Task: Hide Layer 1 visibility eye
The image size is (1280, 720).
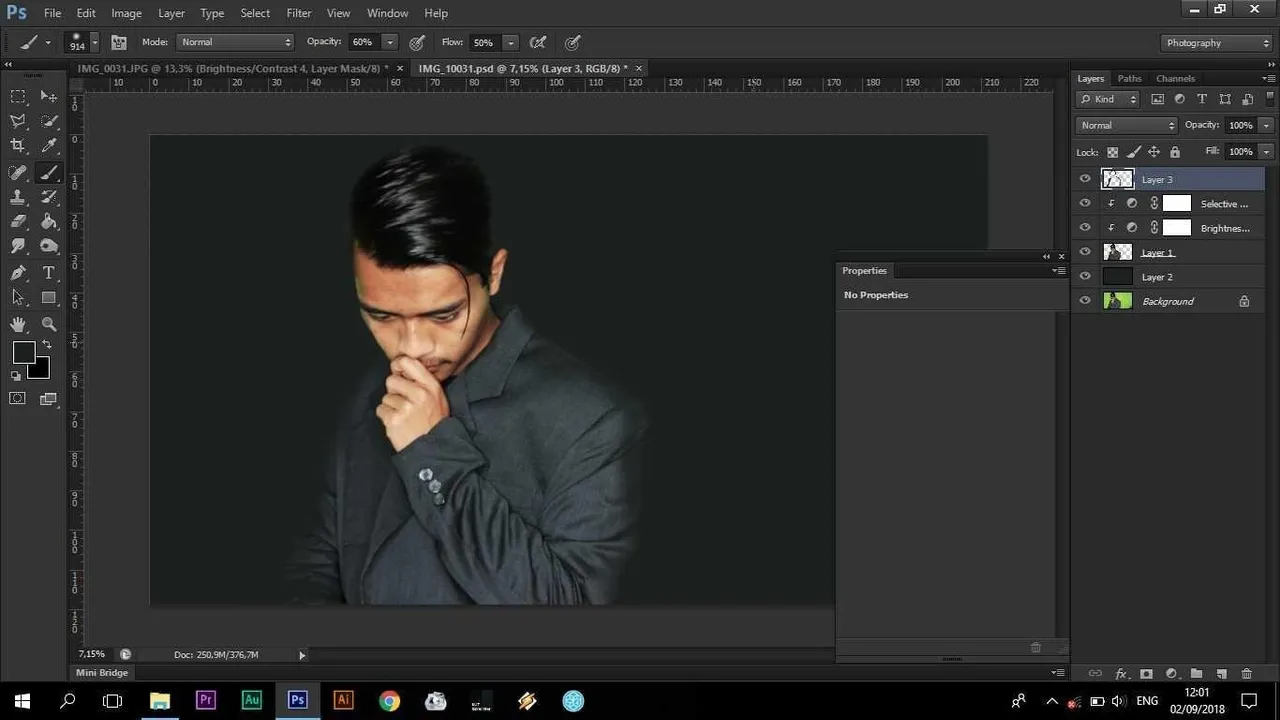Action: pos(1085,252)
